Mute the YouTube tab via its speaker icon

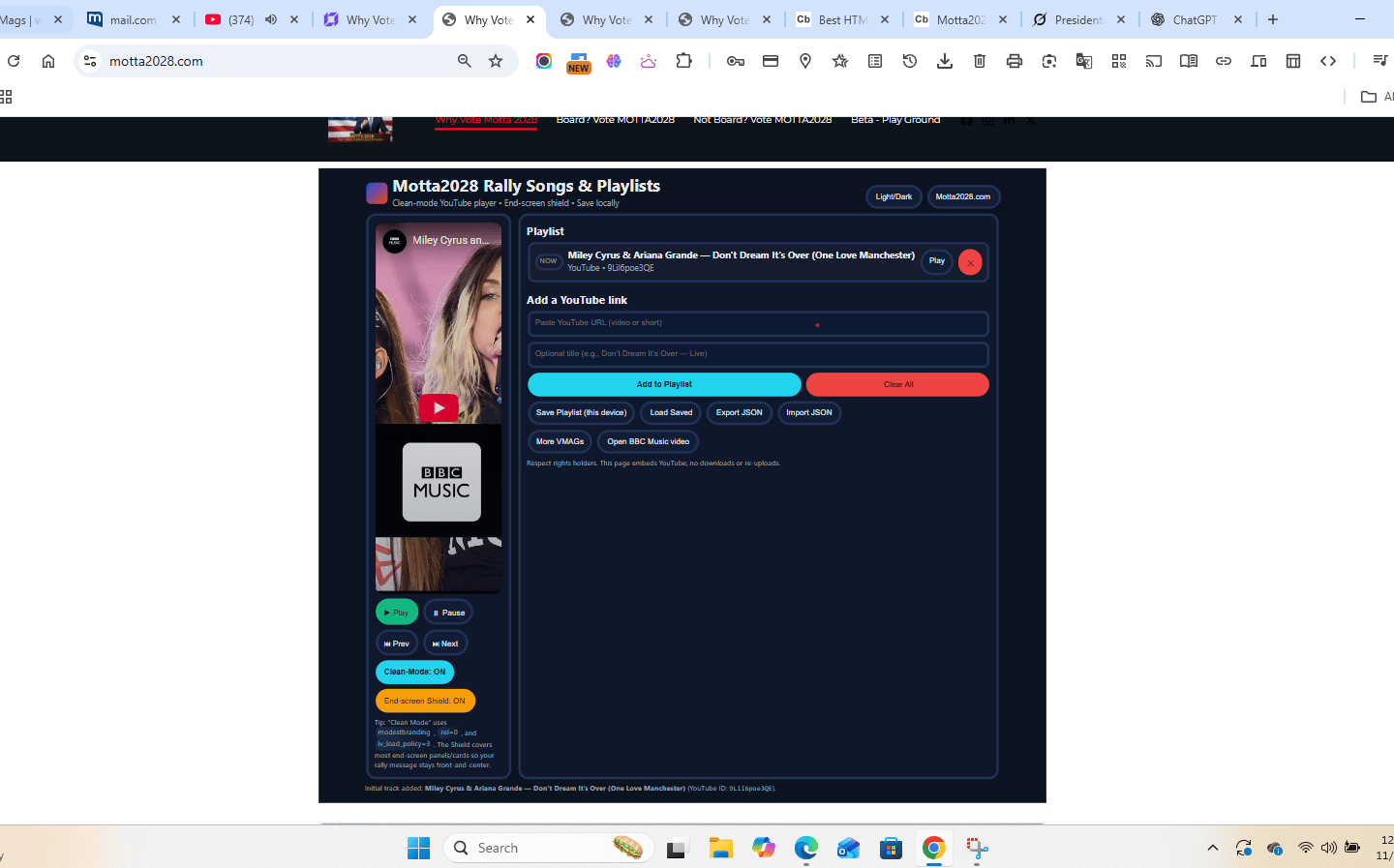coord(271,19)
